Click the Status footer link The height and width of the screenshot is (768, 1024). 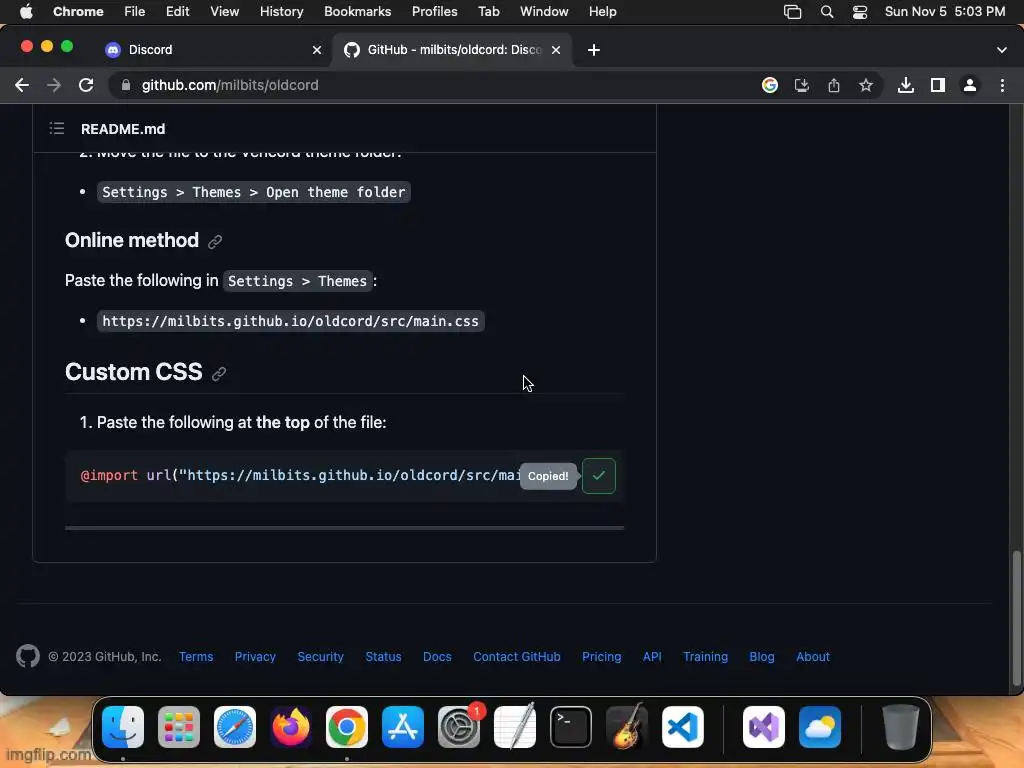pos(383,656)
